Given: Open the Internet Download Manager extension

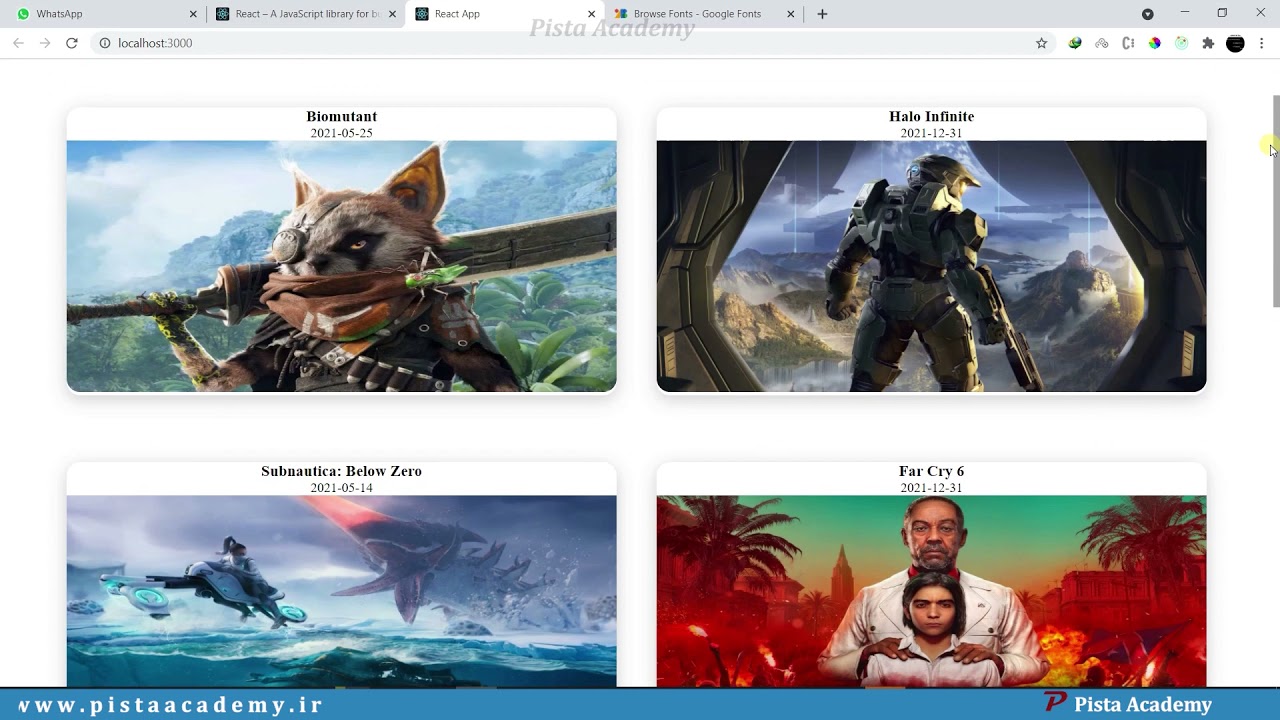Looking at the screenshot, I should coord(1075,43).
